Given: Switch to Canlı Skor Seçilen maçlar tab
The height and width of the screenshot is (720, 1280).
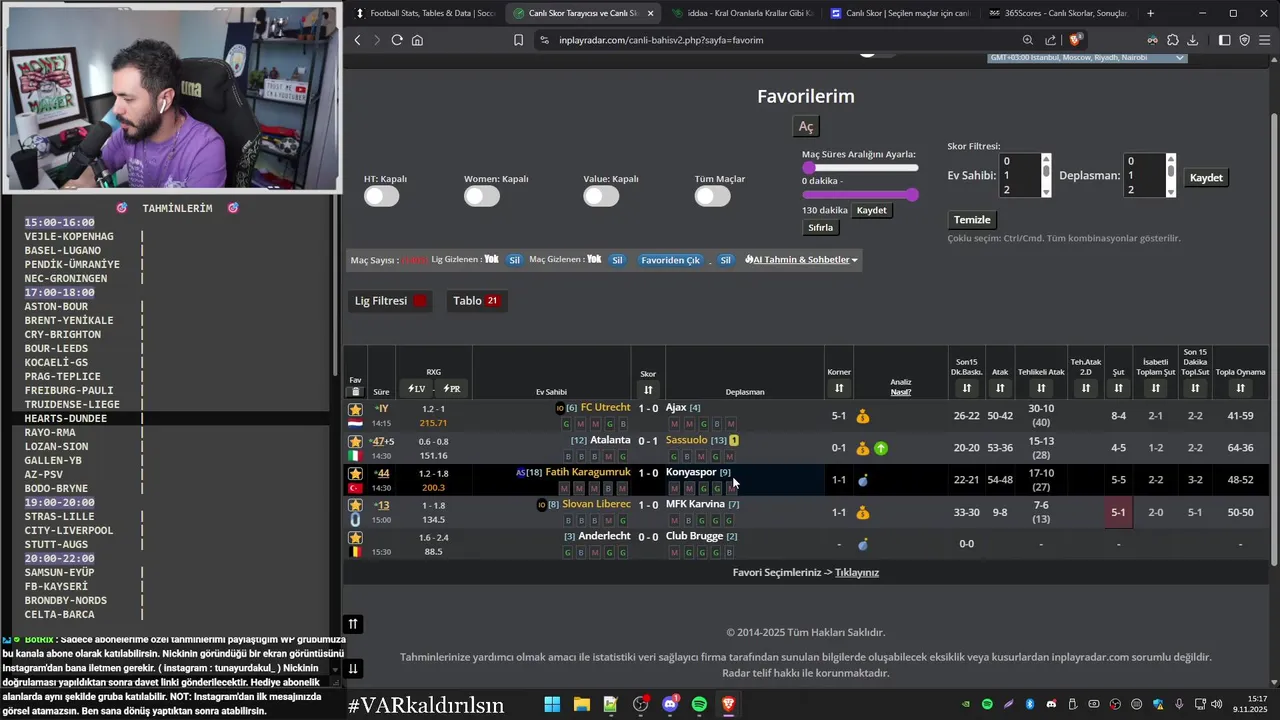Looking at the screenshot, I should click(x=900, y=13).
